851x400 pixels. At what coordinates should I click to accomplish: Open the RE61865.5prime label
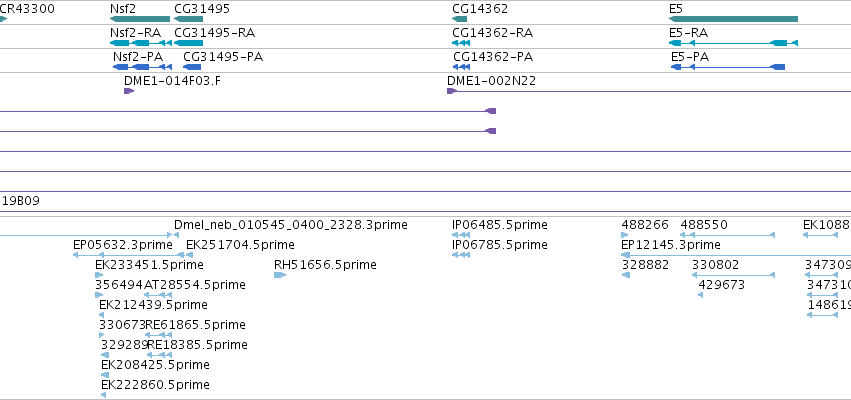click(x=195, y=325)
